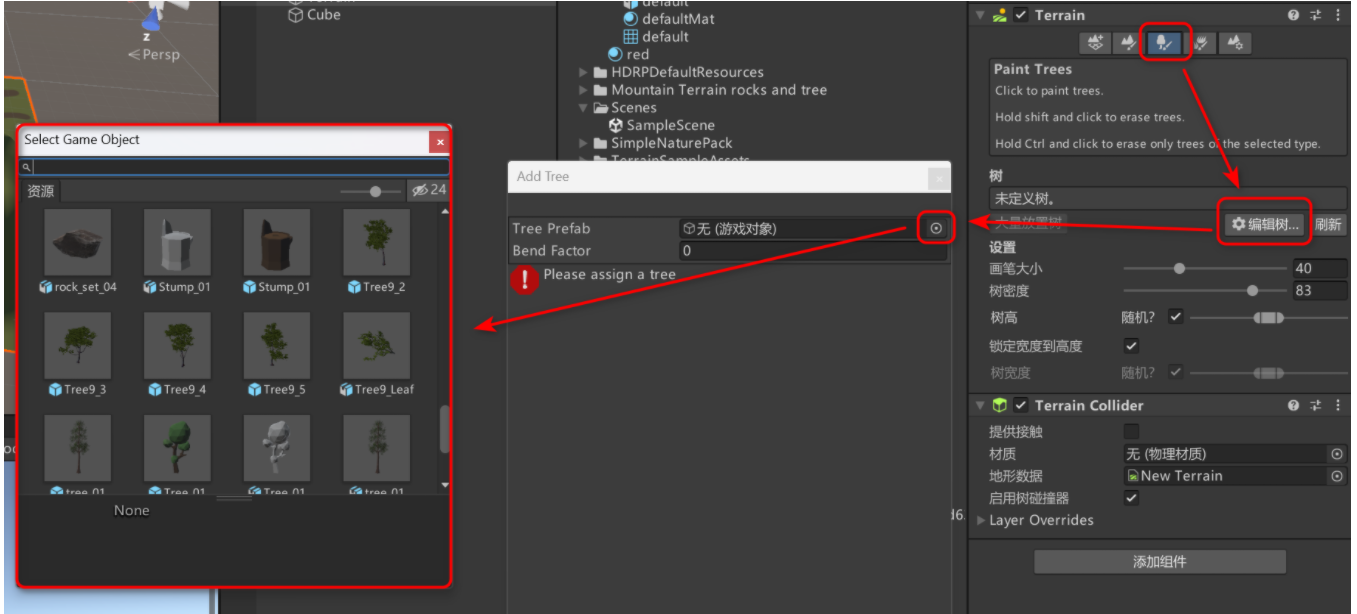Collapse the Terrain Collider foldout arrow
Screen dimensions: 1357x614
980,405
